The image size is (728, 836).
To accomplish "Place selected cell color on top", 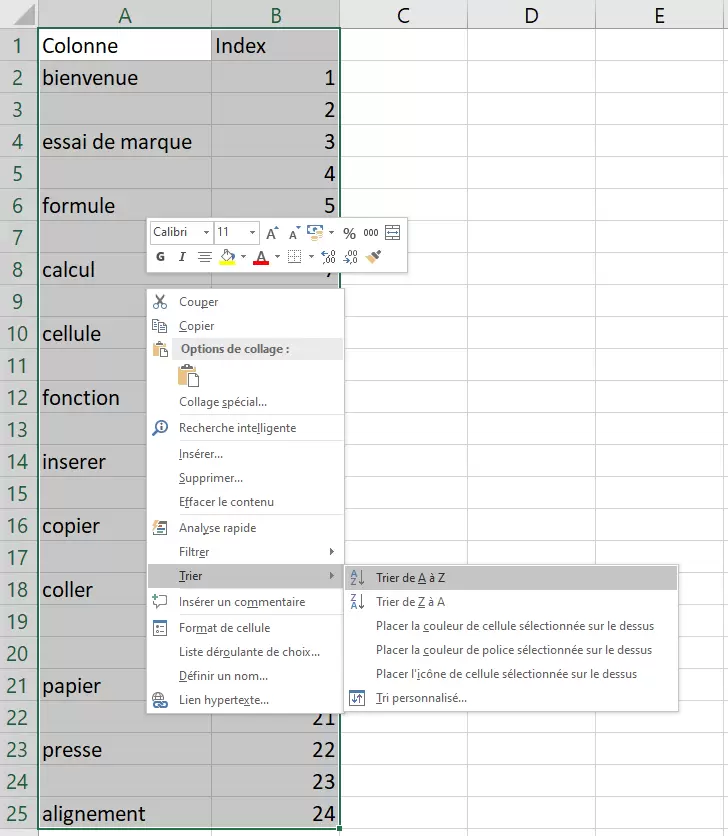I will click(x=511, y=626).
